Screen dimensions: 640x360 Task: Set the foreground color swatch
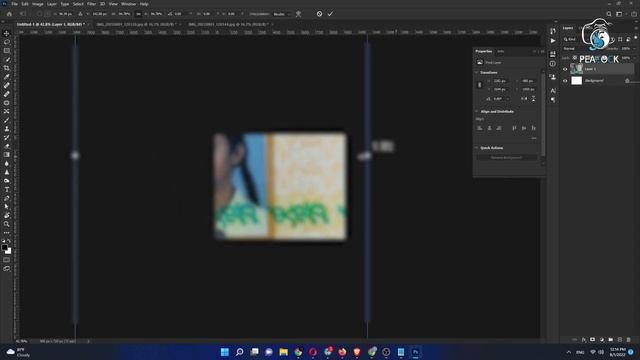tap(4, 247)
